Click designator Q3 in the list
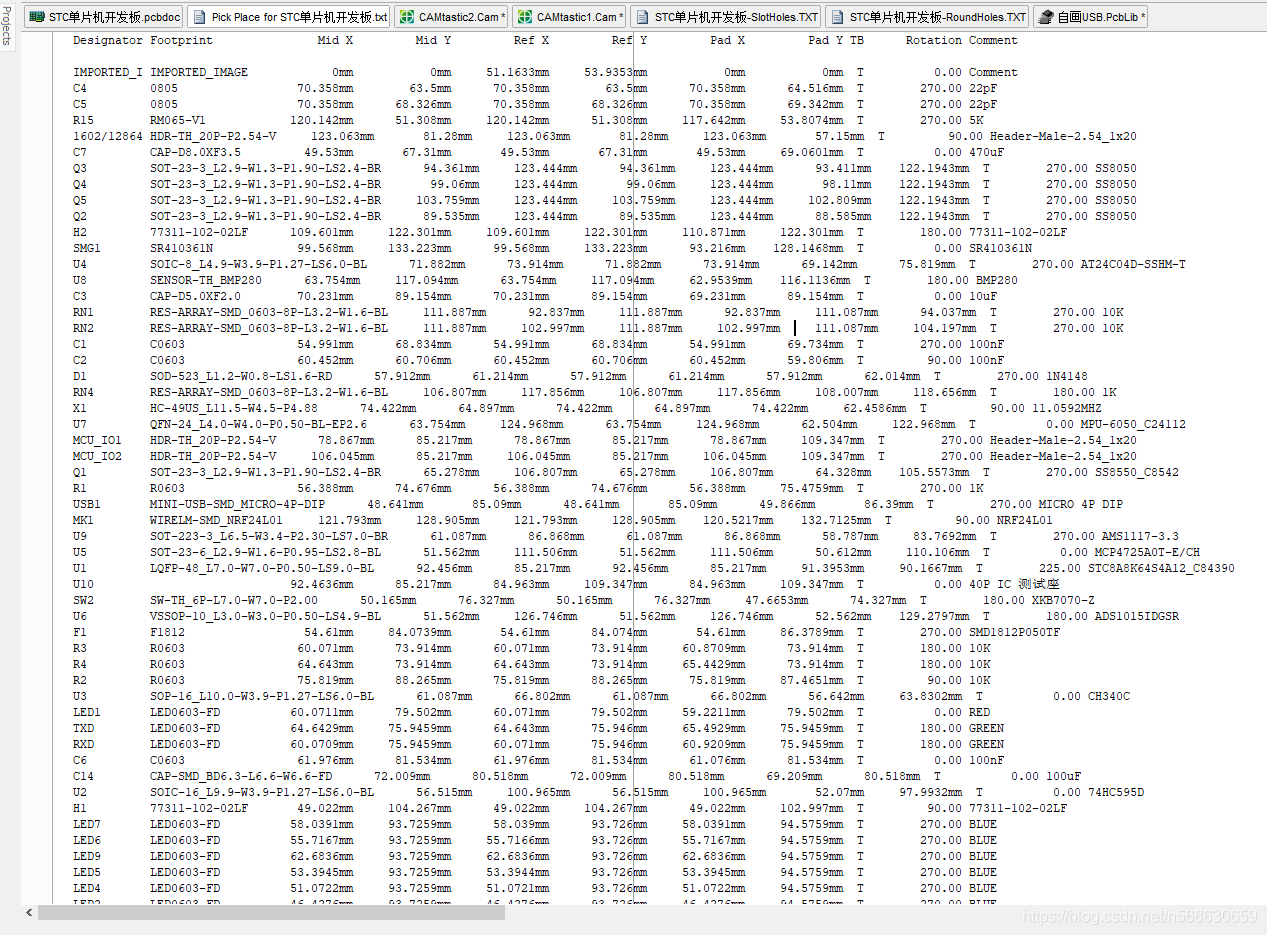This screenshot has height=935, width=1267. [80, 168]
